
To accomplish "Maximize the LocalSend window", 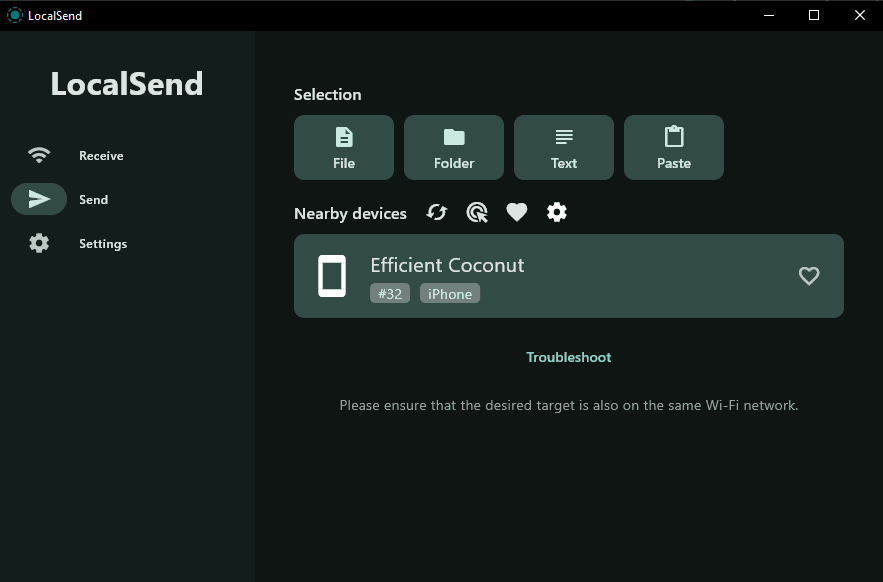I will click(x=814, y=15).
